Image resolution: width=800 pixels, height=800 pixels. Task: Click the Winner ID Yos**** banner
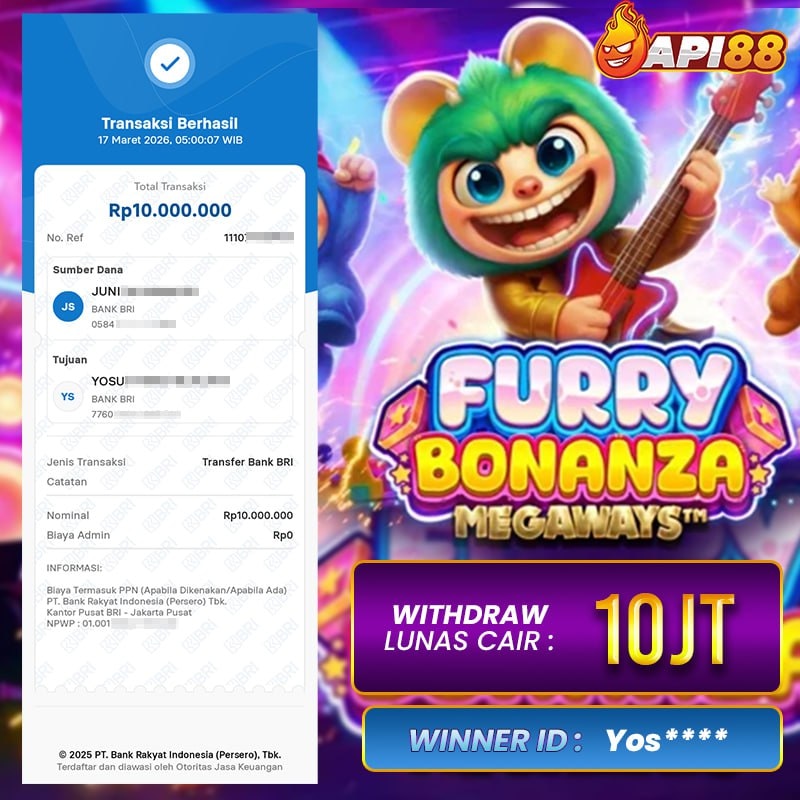572,739
